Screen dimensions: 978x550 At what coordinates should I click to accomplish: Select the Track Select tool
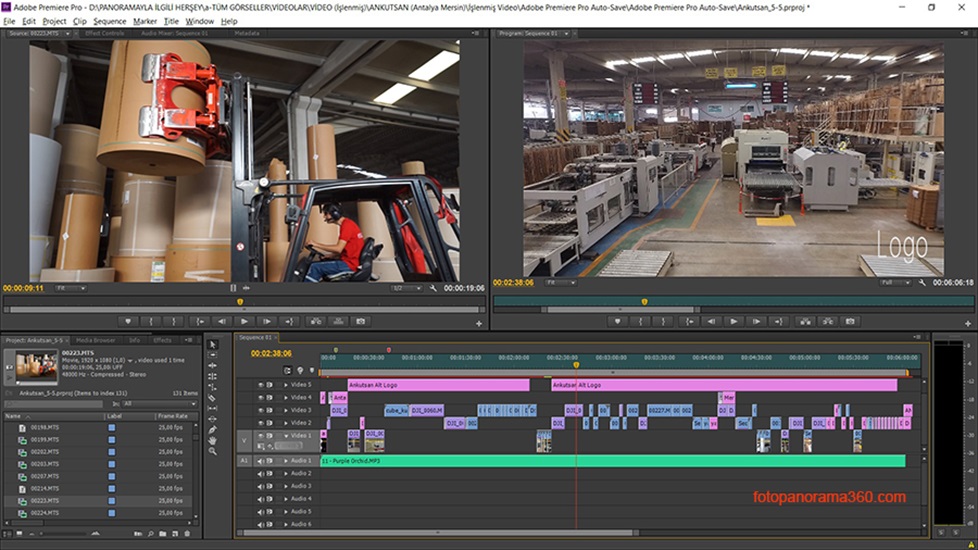click(213, 355)
